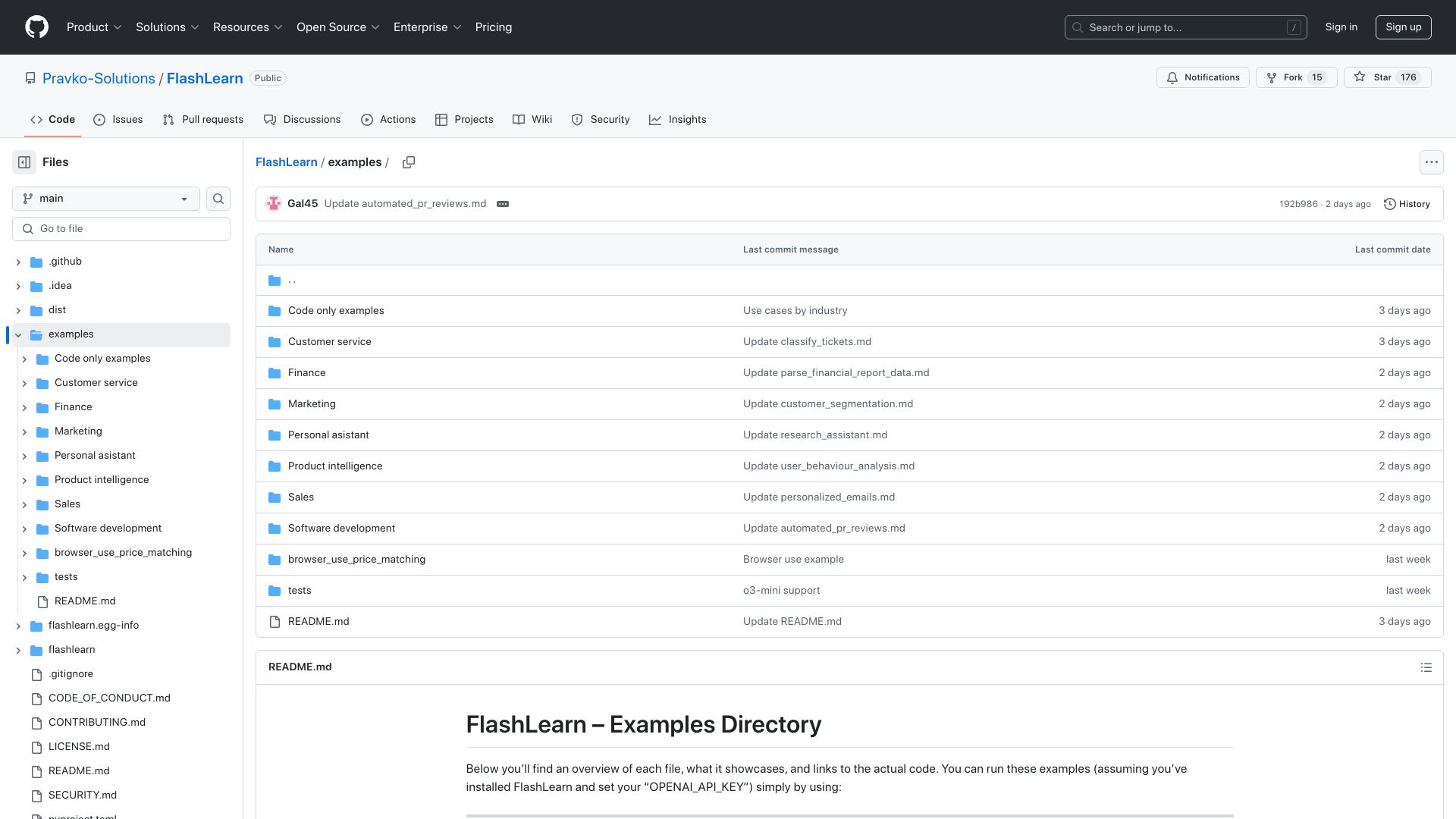1456x819 pixels.
Task: Open the Resources menu dropdown
Action: click(x=248, y=27)
